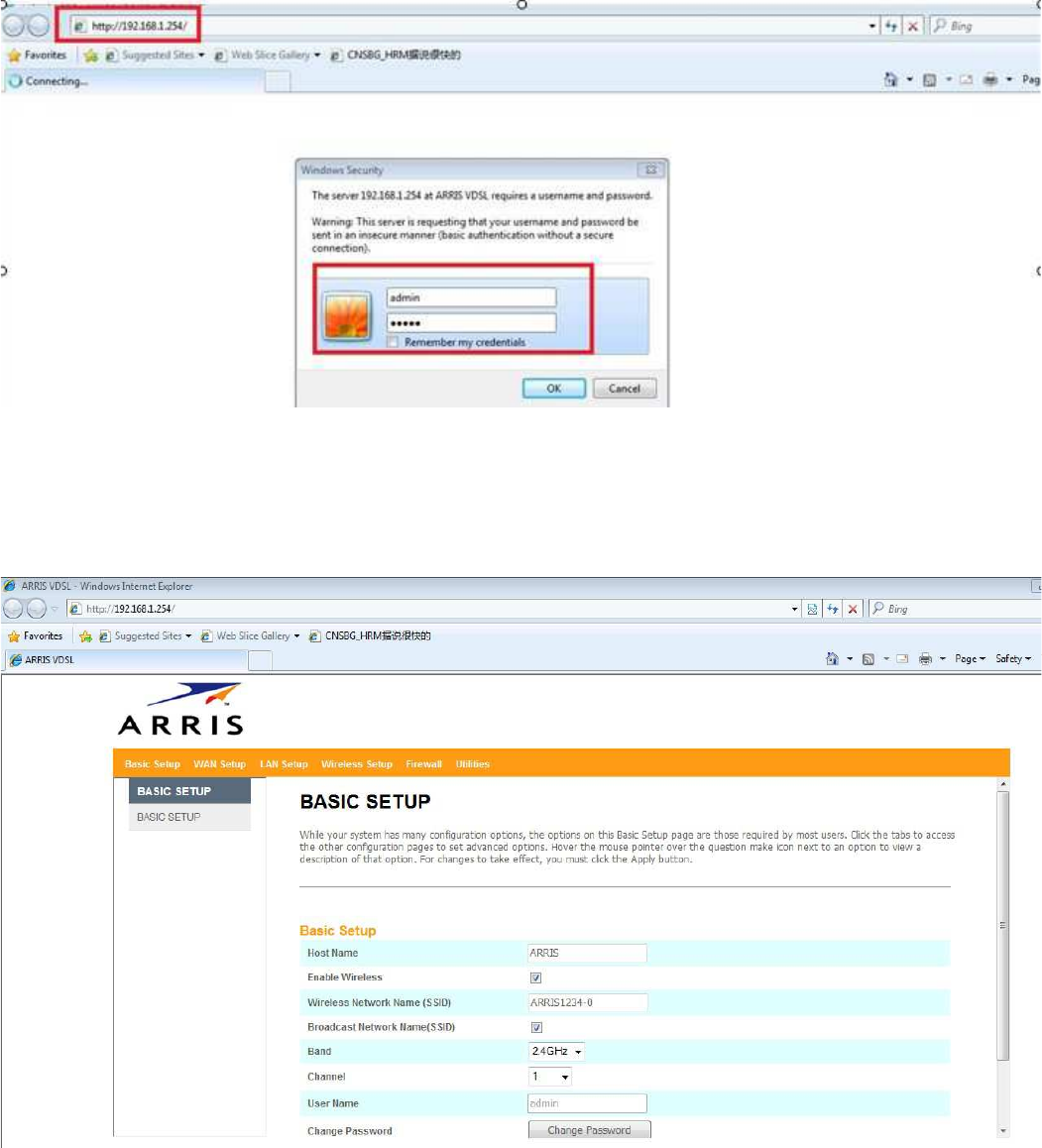The height and width of the screenshot is (1148, 1042).
Task: Click Add to Favorites Bar icon in upper browser
Action: pyautogui.click(x=91, y=55)
